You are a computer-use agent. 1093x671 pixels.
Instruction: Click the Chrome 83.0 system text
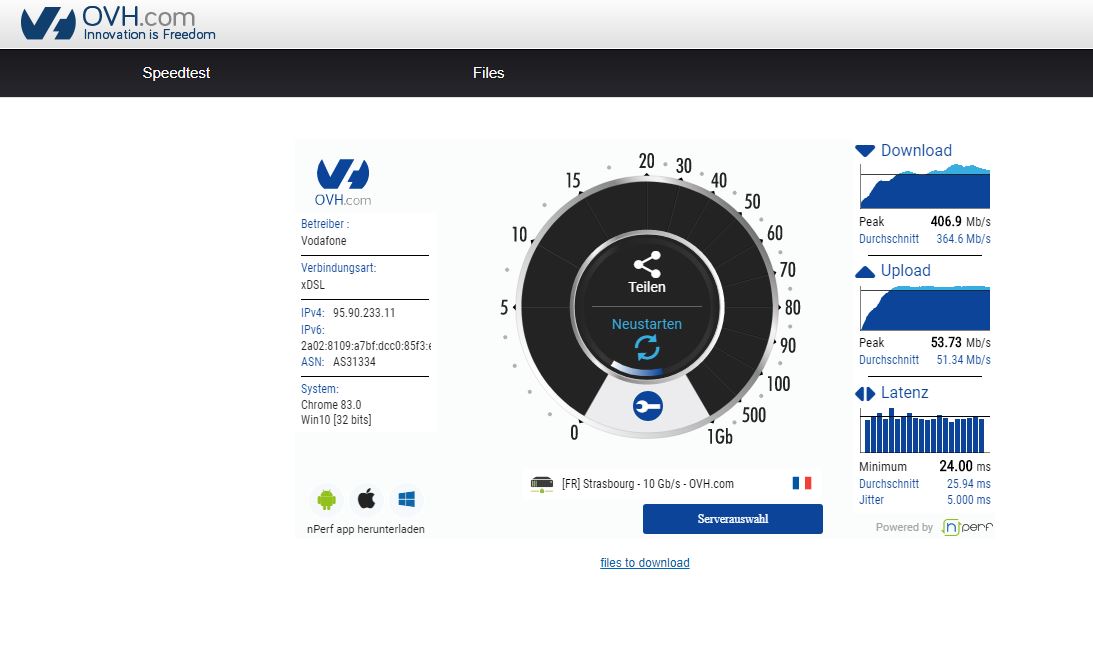pos(331,404)
